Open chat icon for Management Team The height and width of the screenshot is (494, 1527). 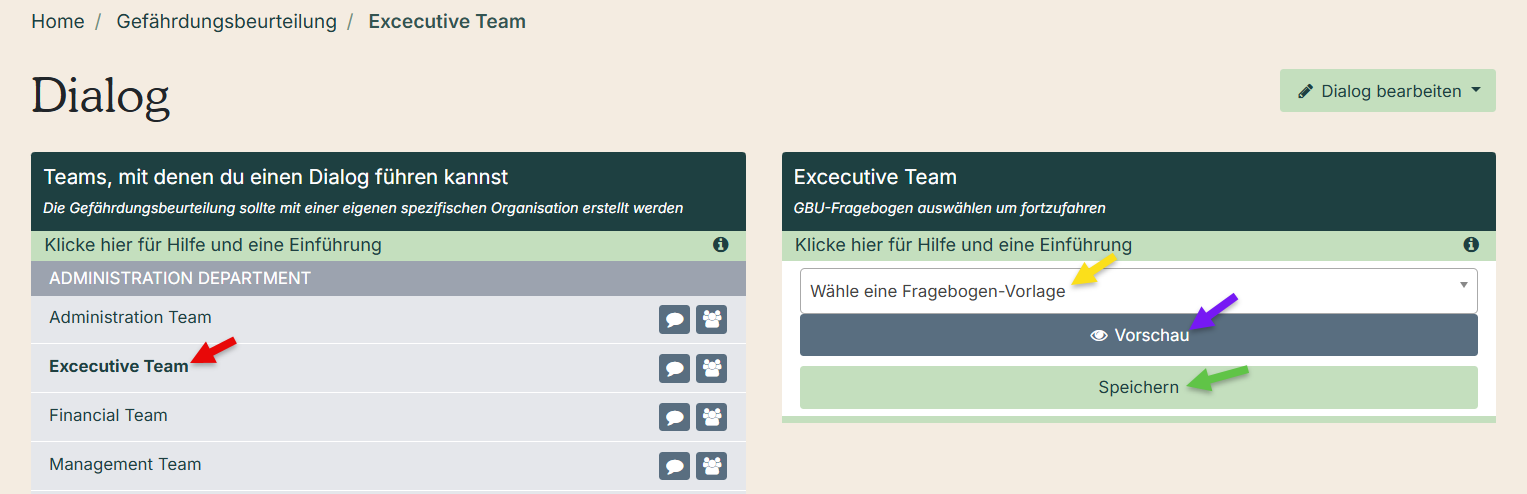pos(675,466)
